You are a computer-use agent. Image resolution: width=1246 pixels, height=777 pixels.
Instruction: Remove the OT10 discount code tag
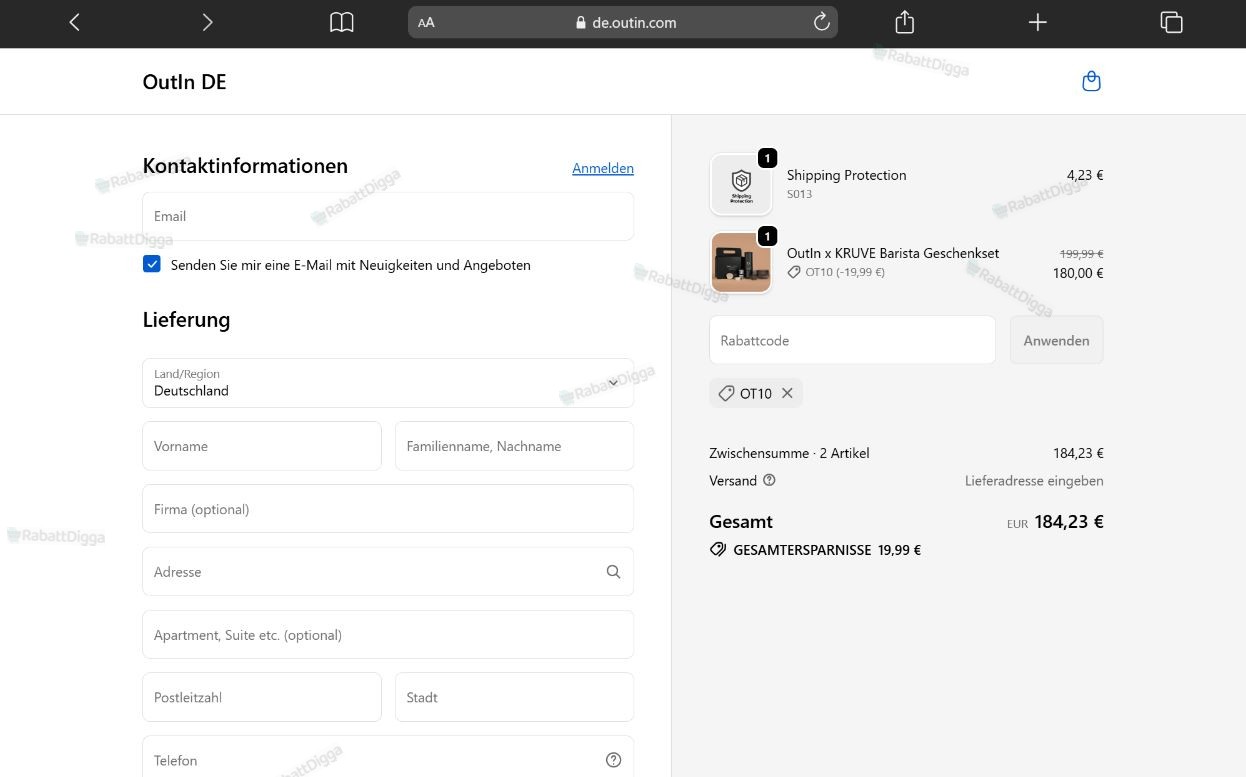(x=787, y=393)
